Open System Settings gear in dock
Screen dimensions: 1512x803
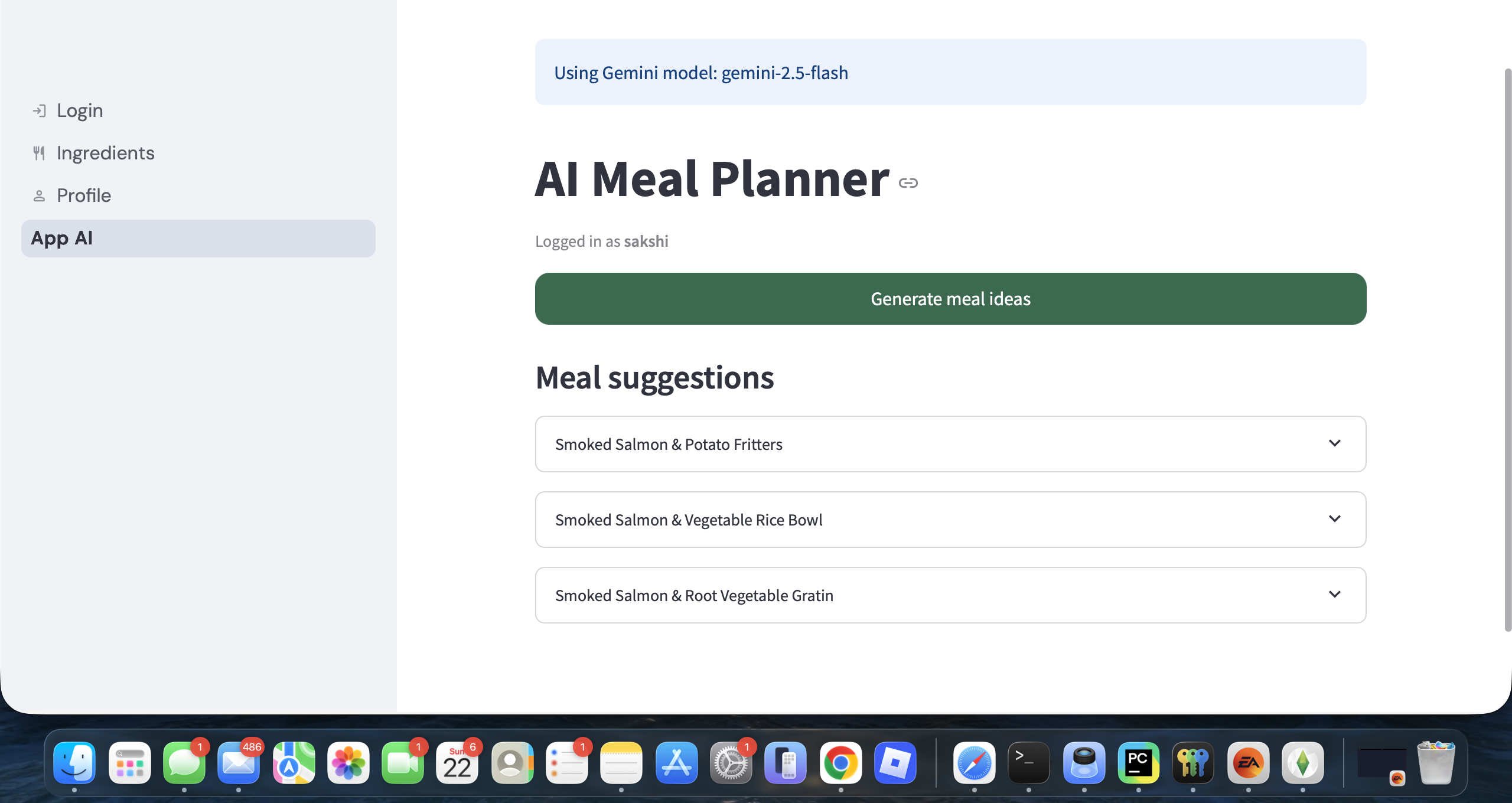point(731,763)
